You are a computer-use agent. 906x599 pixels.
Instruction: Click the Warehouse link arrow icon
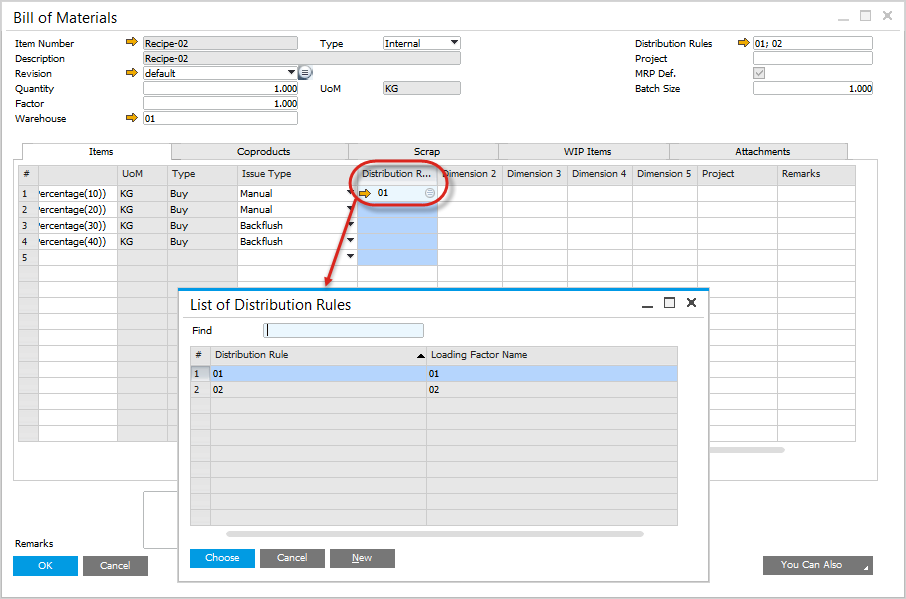click(x=131, y=118)
